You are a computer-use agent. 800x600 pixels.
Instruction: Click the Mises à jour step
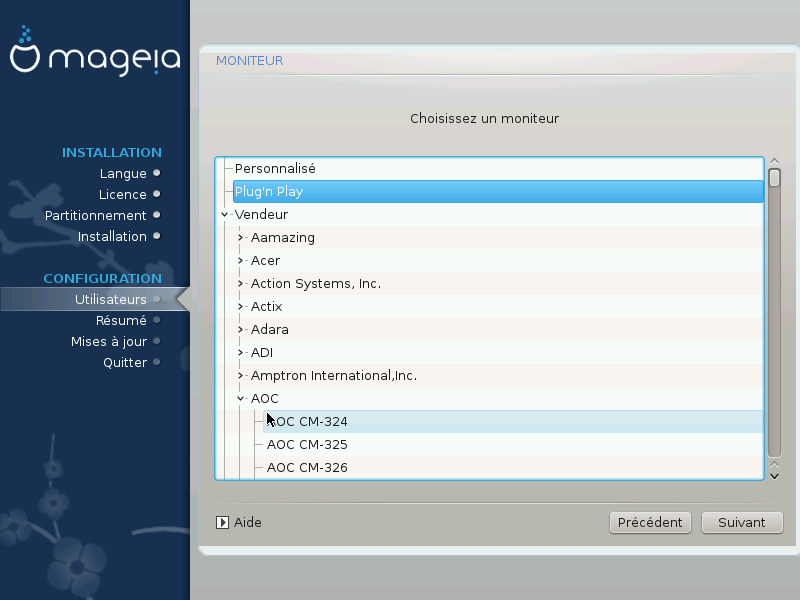109,341
